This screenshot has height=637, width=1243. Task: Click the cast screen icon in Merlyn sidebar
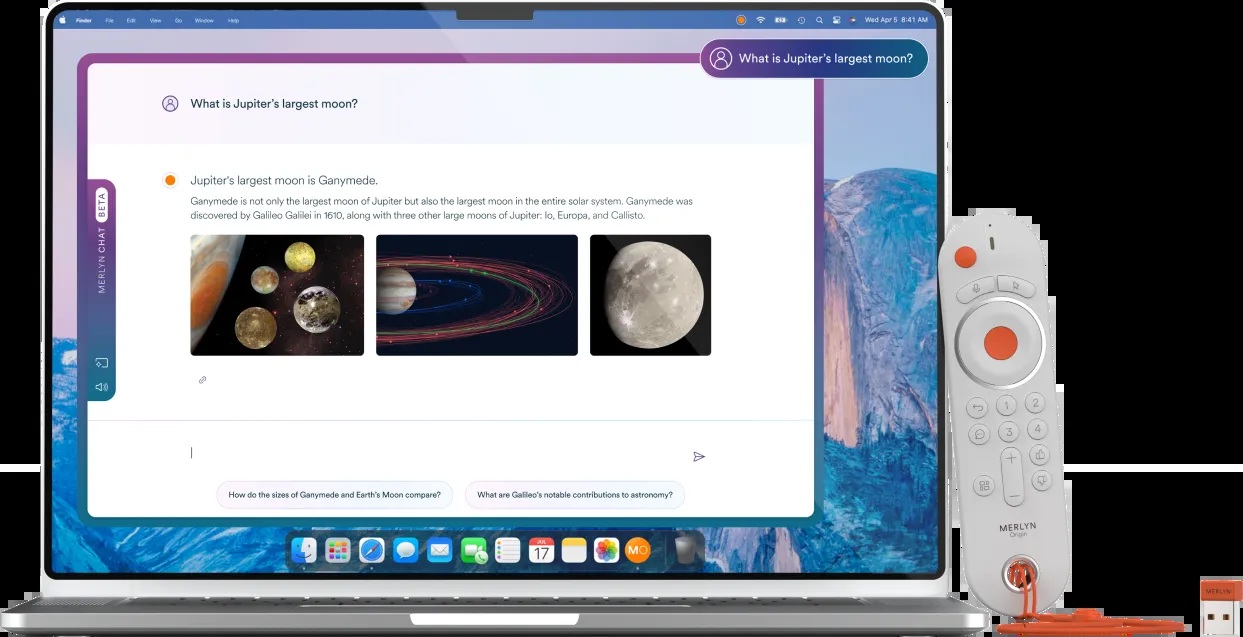(101, 363)
